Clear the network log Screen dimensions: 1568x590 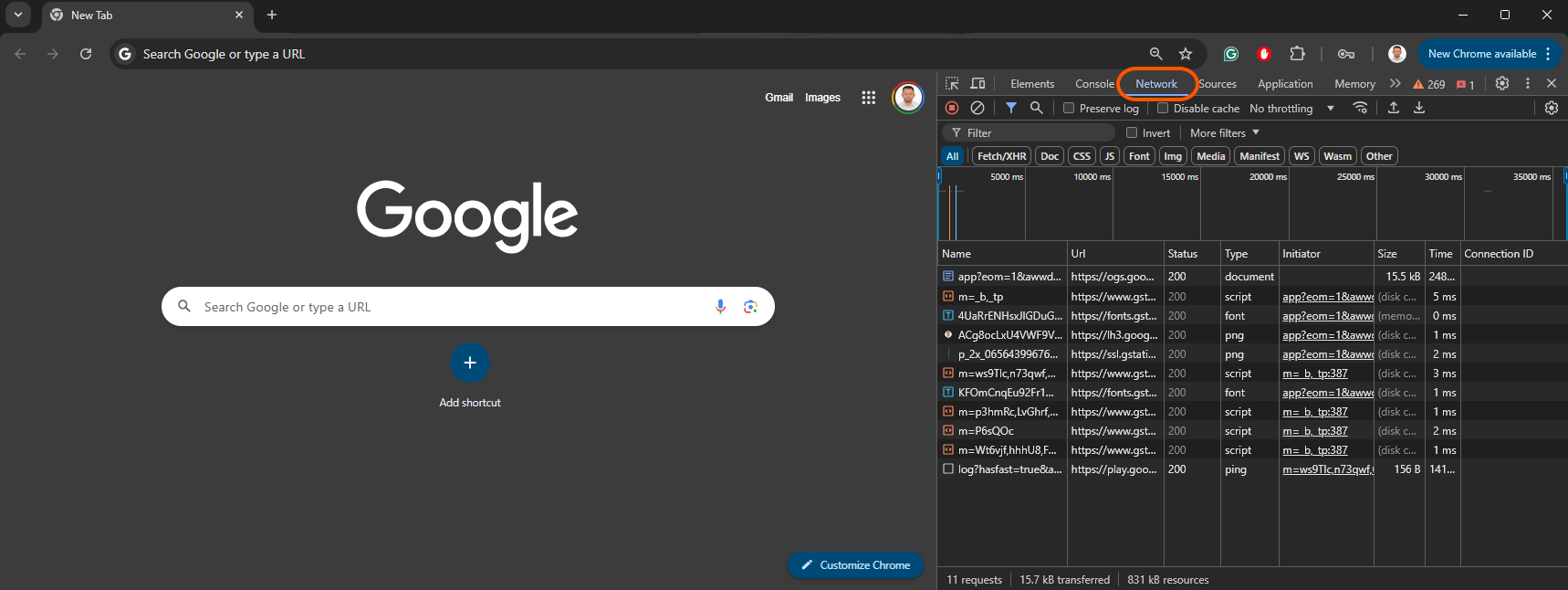(977, 108)
